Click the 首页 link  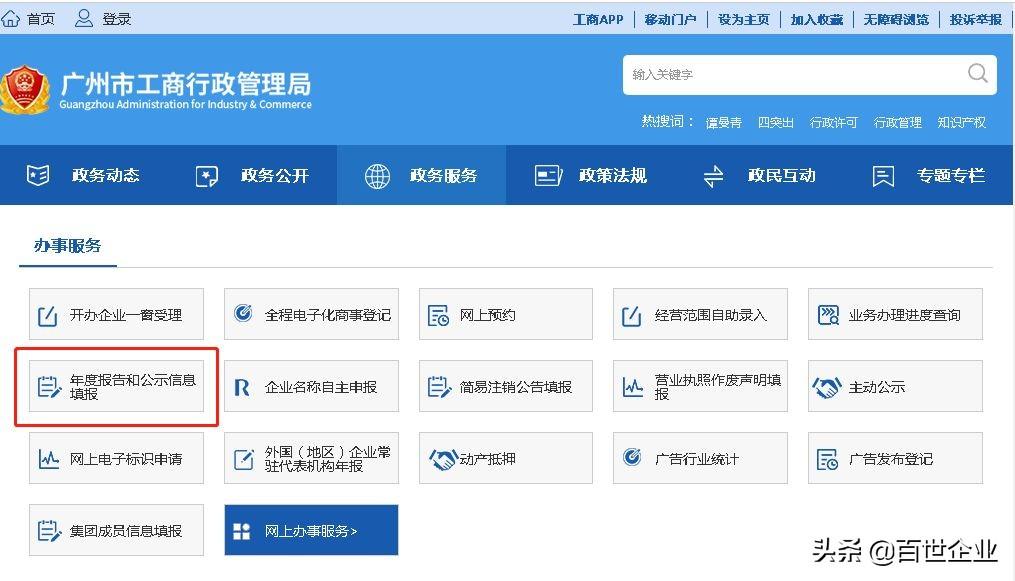(x=41, y=19)
